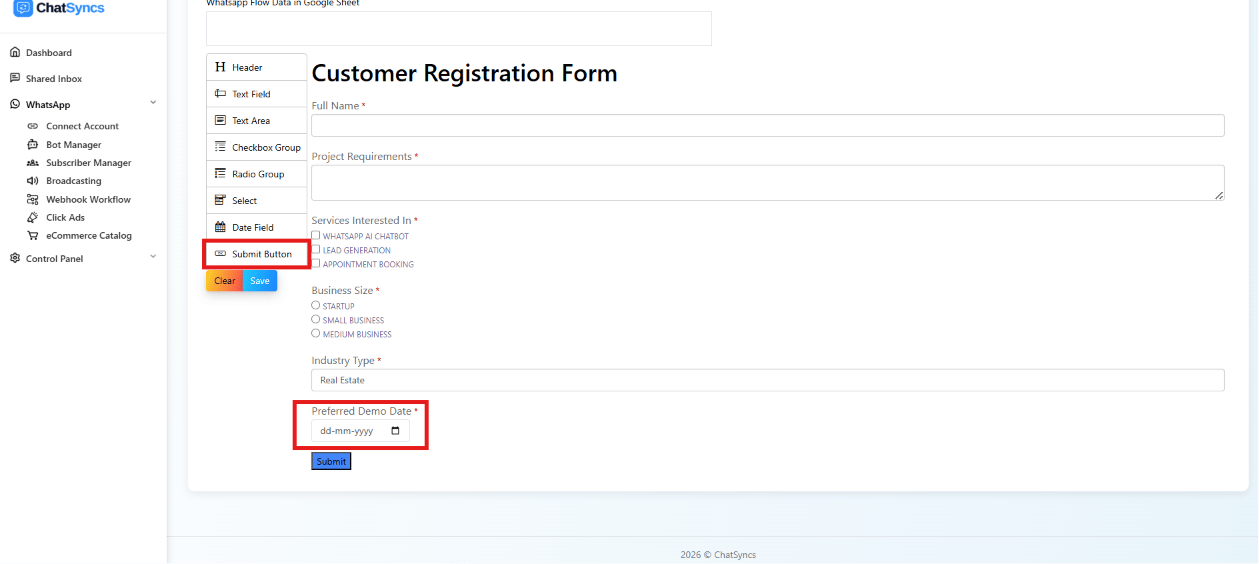
Task: Click the eCommerce Catalog cart icon
Action: pyautogui.click(x=33, y=236)
